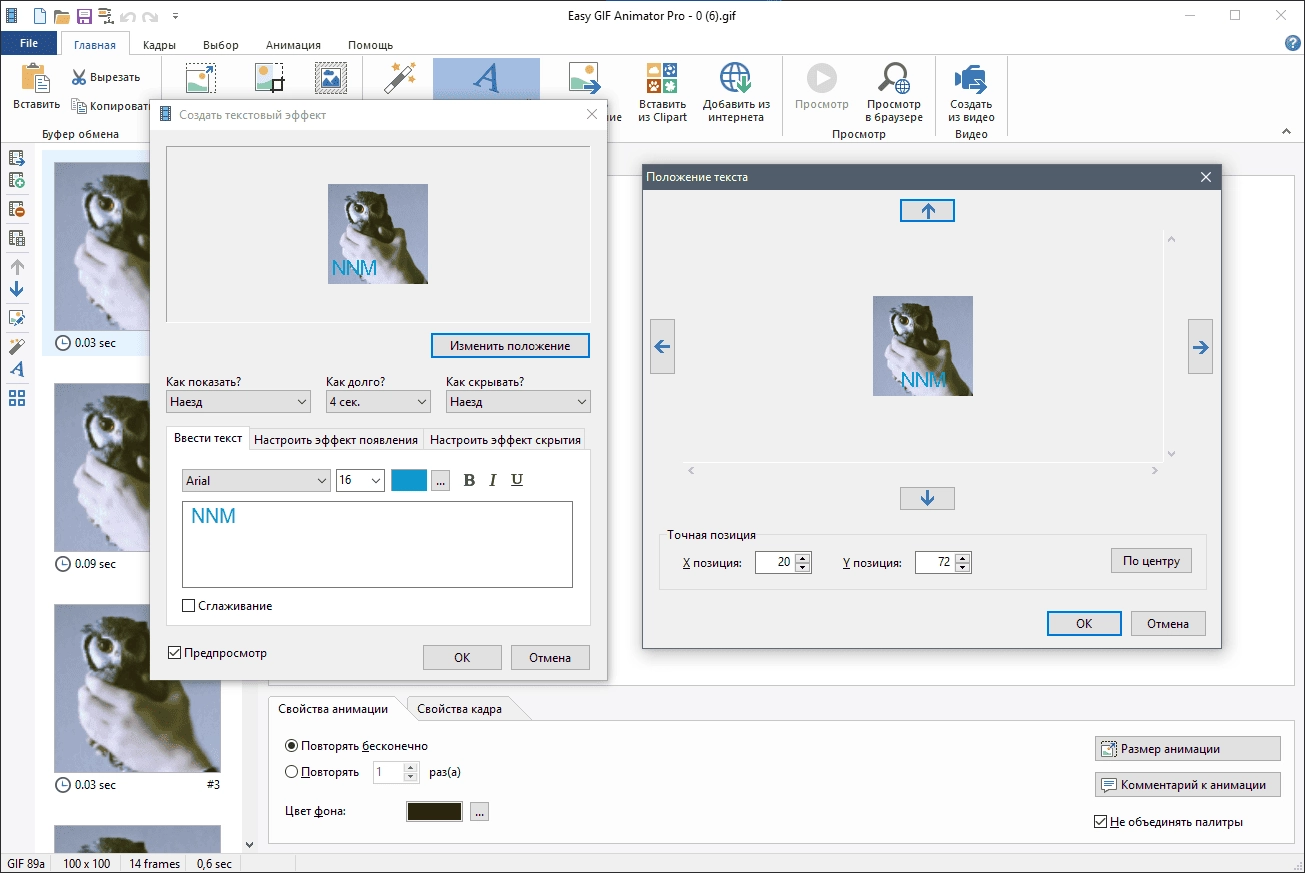
Task: Open the Помощь ribbon tab
Action: click(x=370, y=45)
